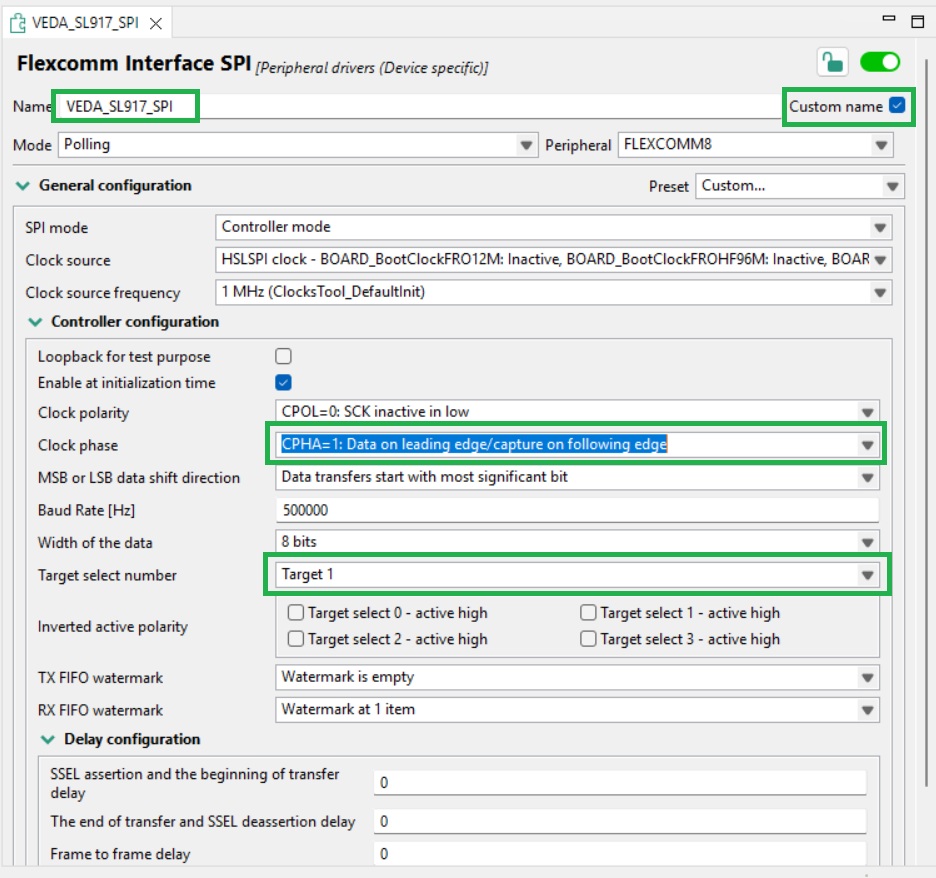Toggle the green component enable switch
This screenshot has width=936, height=878.
880,62
